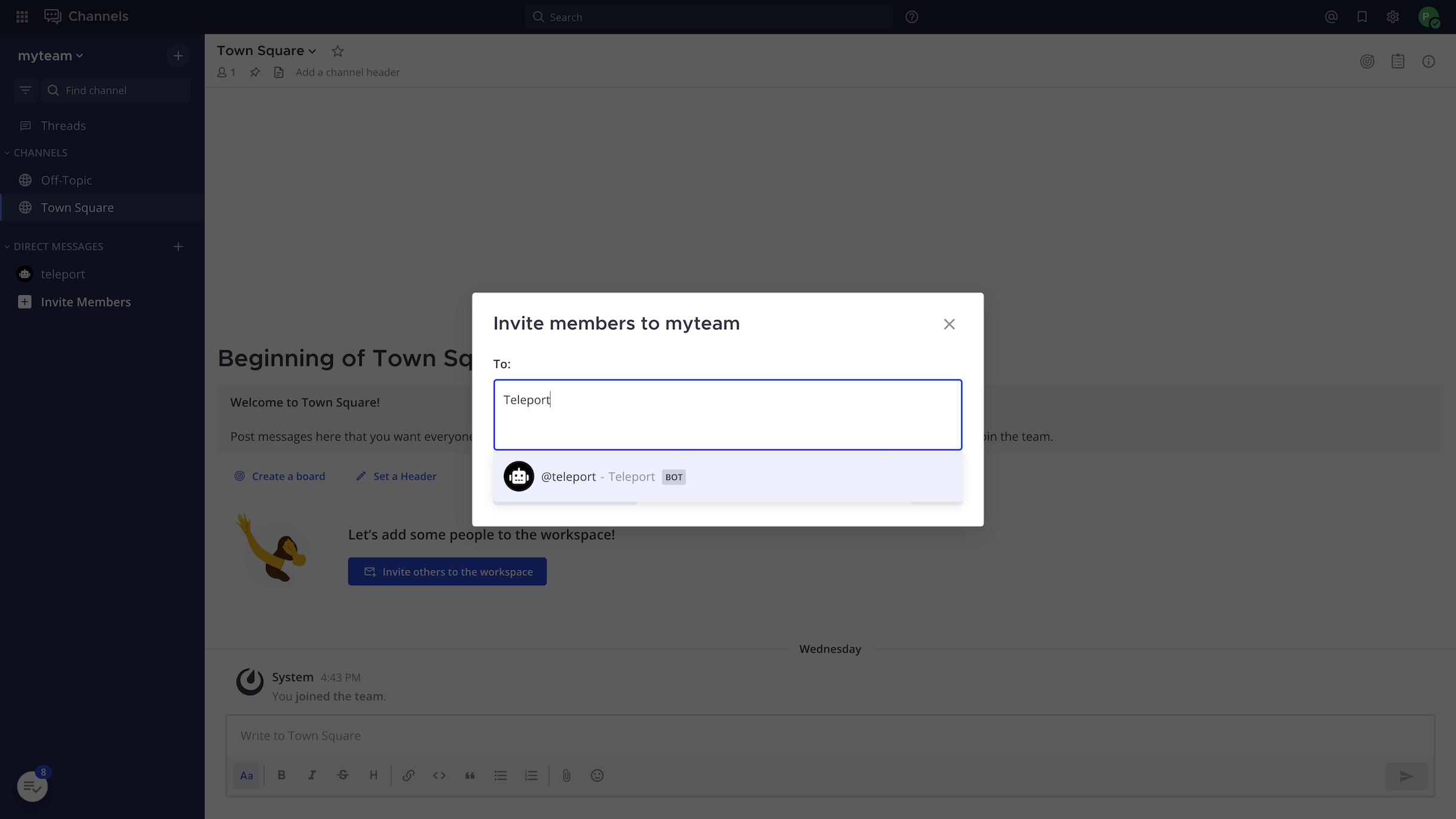Click the member actions icon in toolbar

point(223,72)
